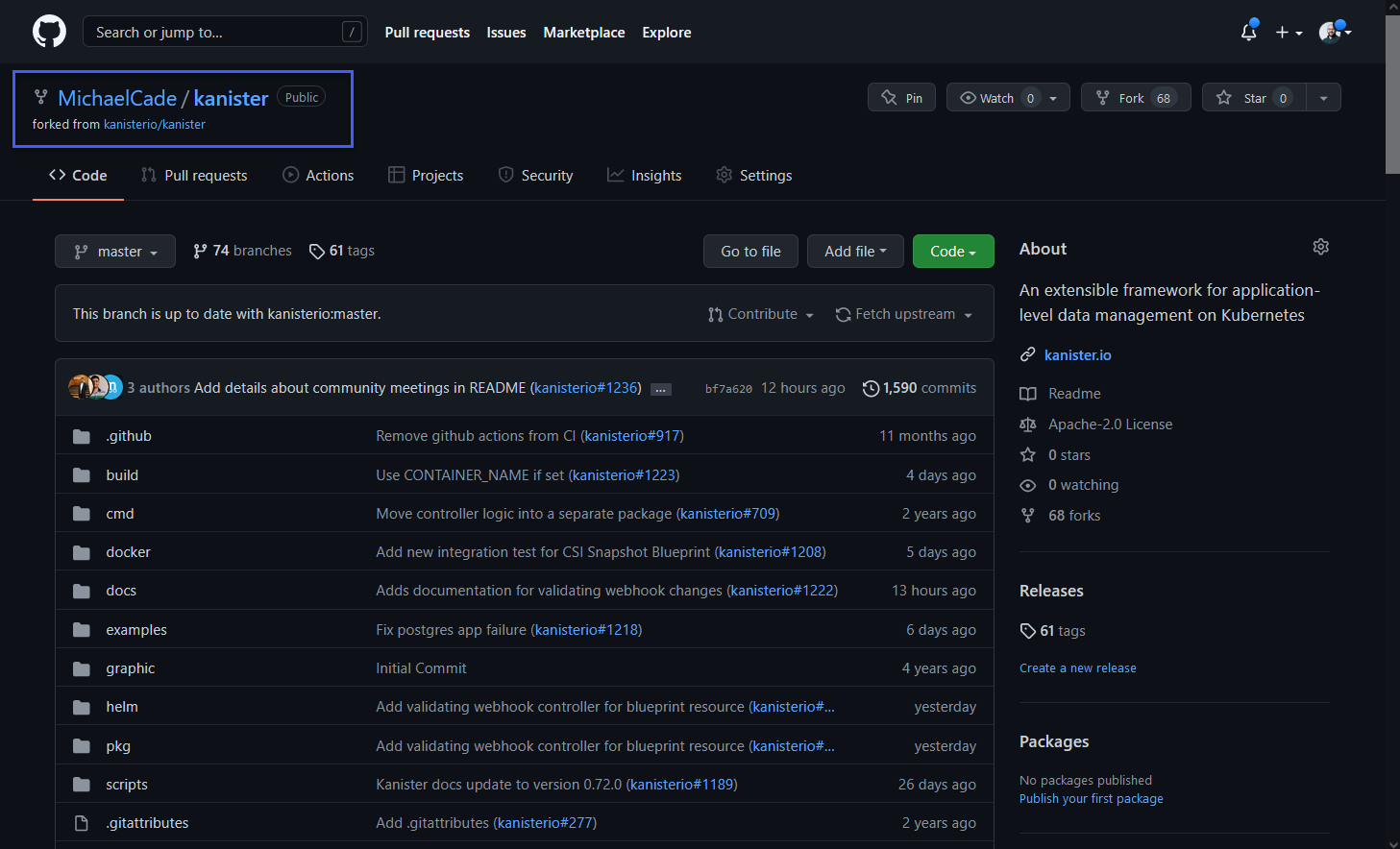
Task: Open the Fetch upstream dropdown
Action: click(x=903, y=314)
